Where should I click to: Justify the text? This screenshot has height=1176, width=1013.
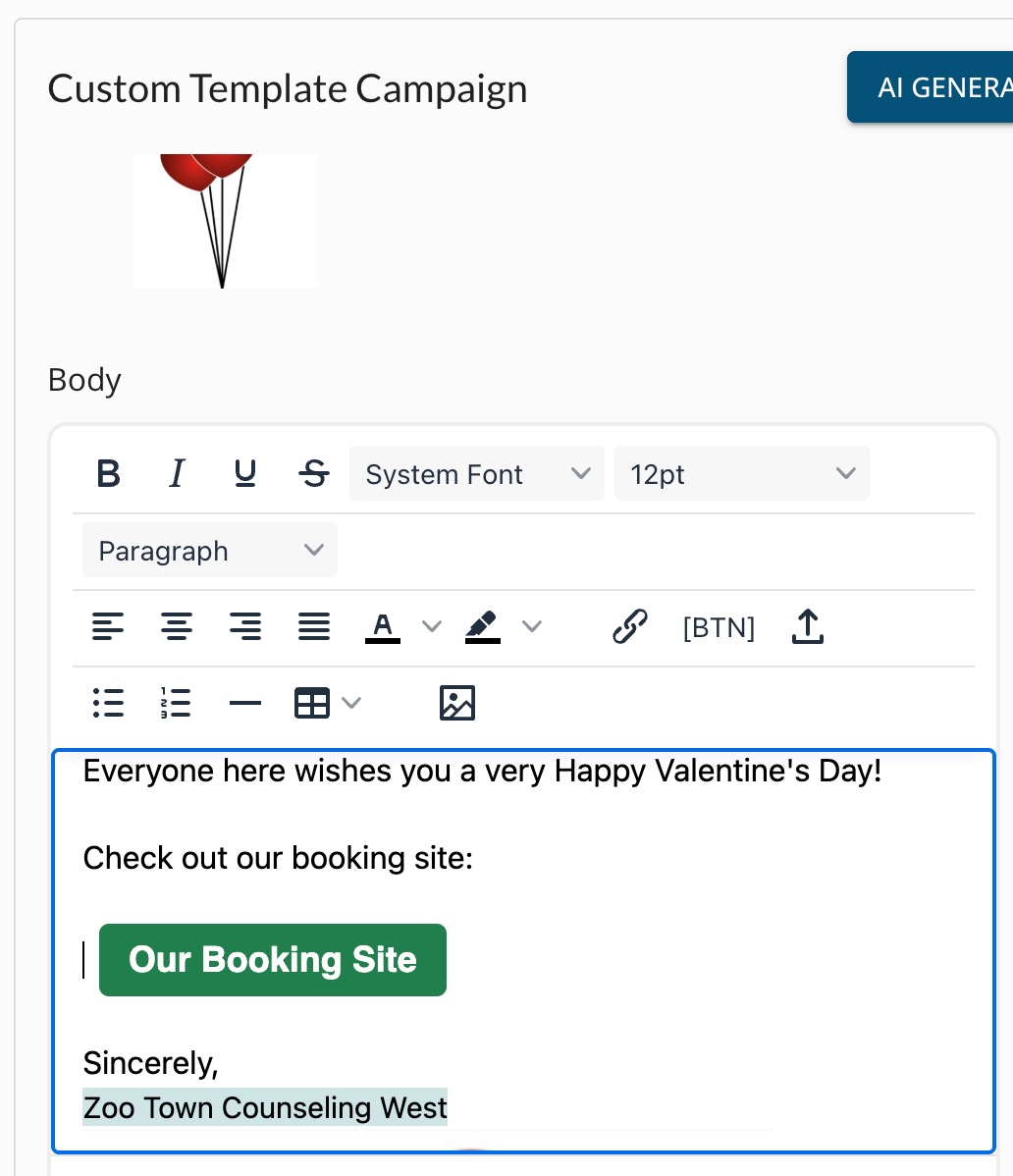coord(313,627)
